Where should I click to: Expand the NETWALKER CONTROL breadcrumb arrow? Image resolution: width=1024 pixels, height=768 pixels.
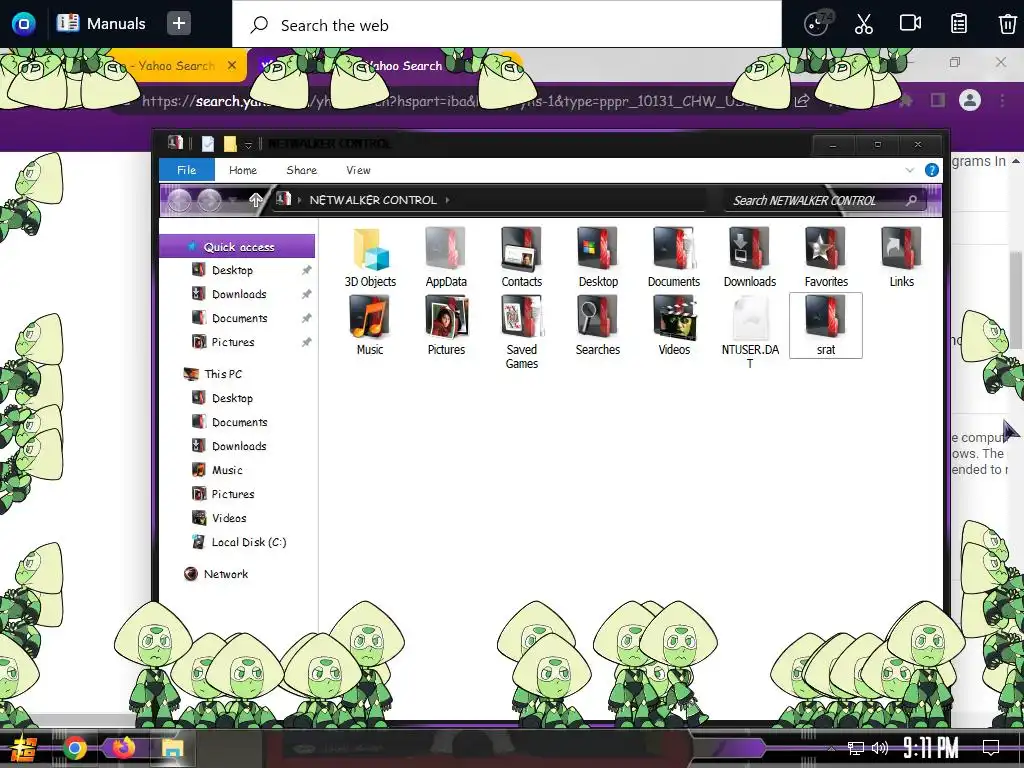point(447,200)
